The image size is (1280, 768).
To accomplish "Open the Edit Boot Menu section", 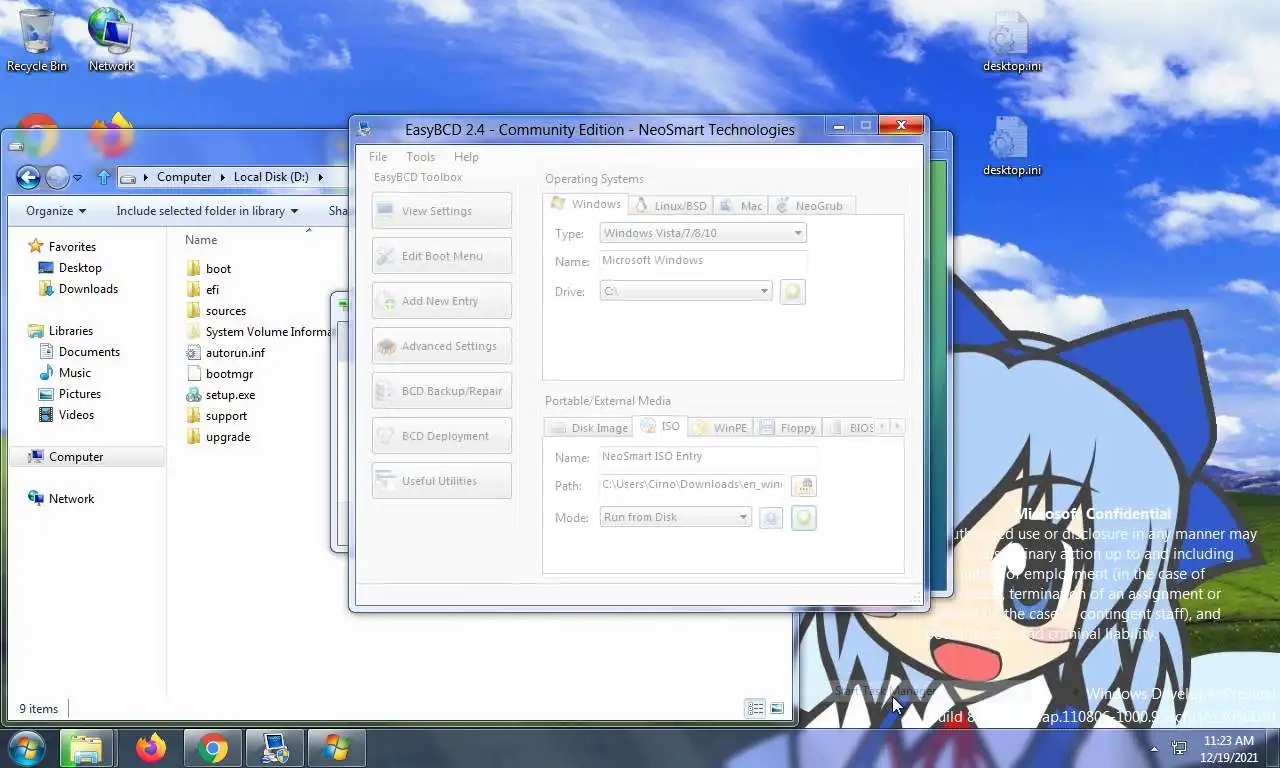I will 441,256.
